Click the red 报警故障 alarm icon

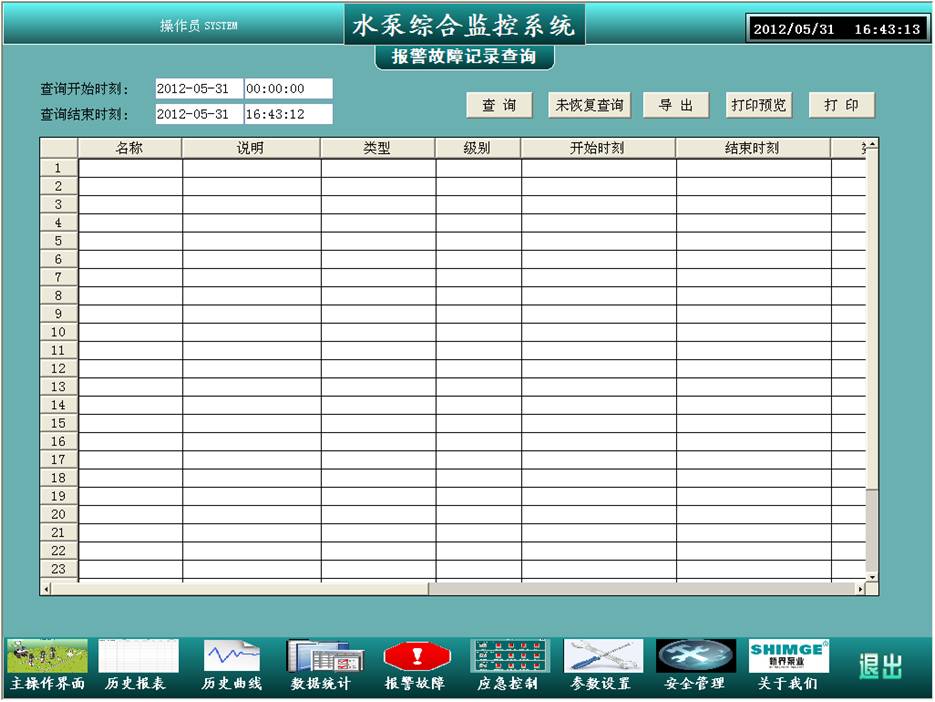coord(417,657)
